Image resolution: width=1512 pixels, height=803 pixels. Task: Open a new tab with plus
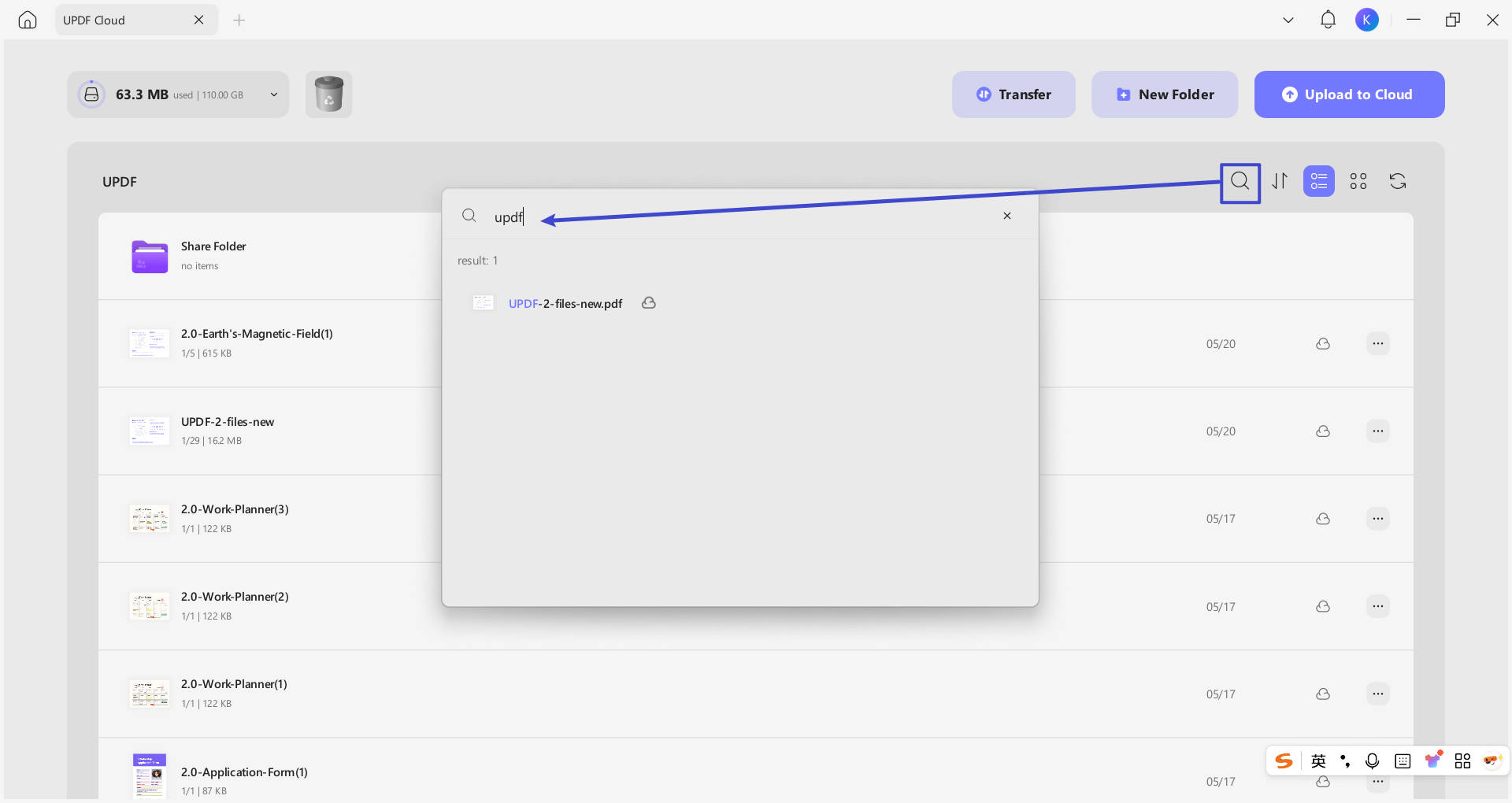coord(239,20)
